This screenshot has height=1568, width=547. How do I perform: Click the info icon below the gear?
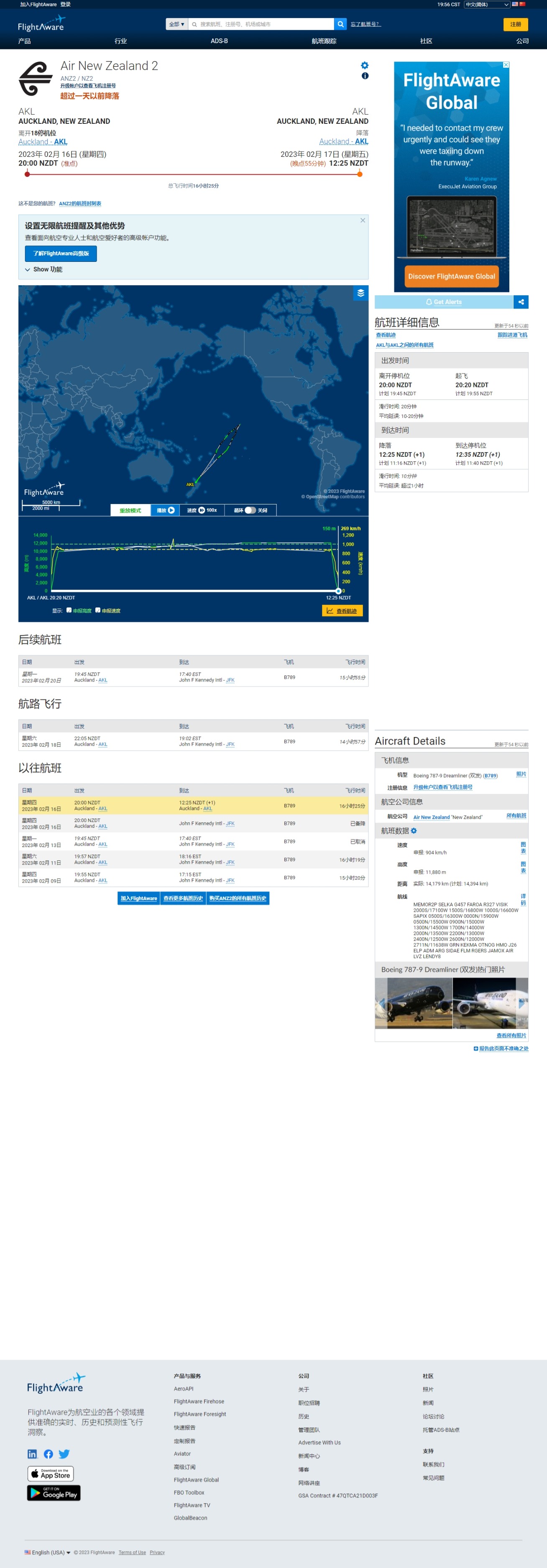365,76
